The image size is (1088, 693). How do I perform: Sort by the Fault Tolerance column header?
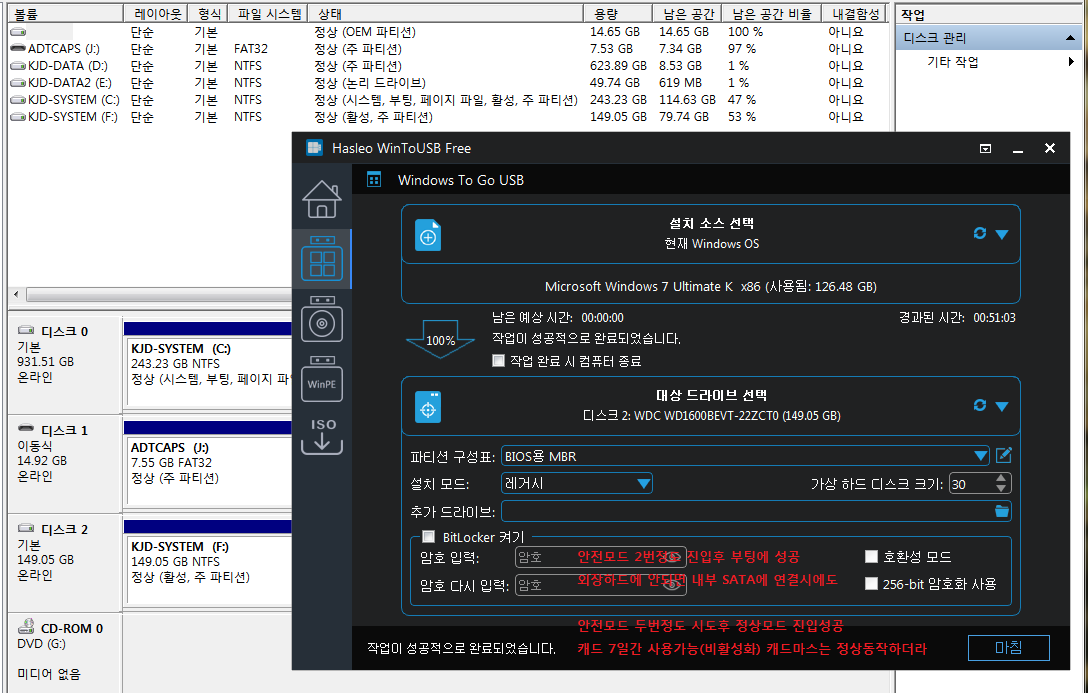tap(856, 14)
